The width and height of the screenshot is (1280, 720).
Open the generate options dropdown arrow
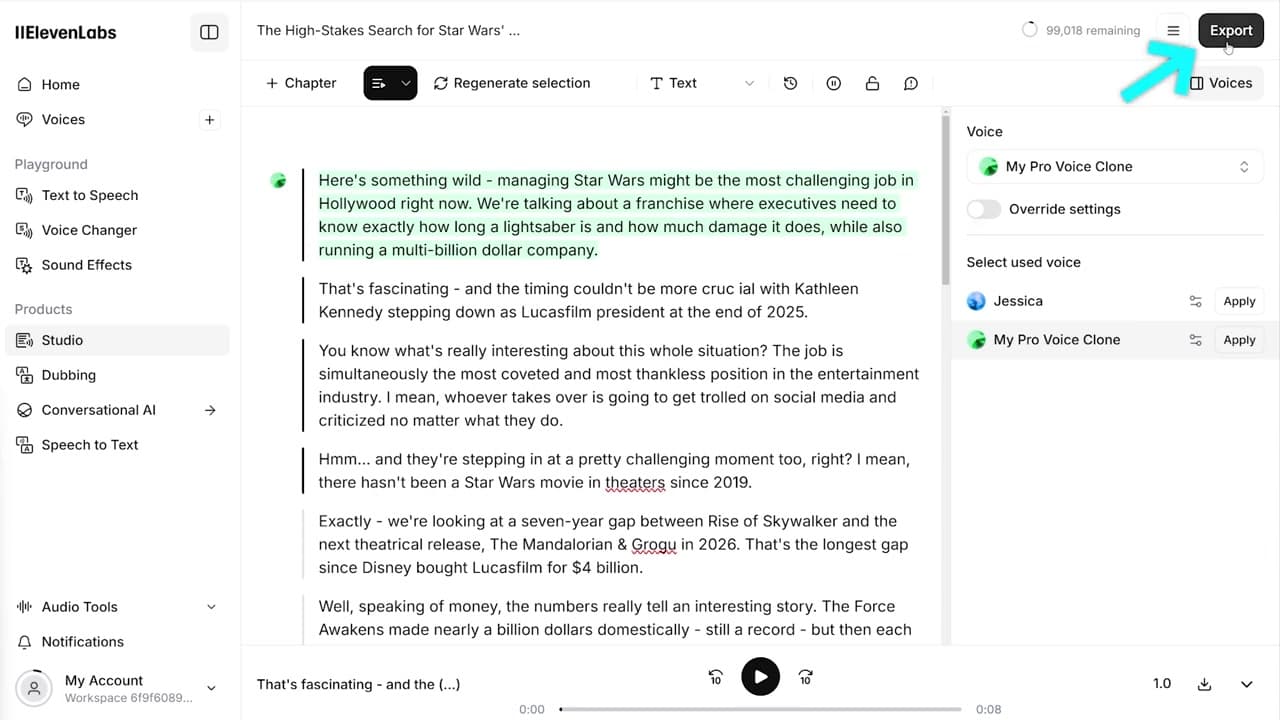point(406,83)
